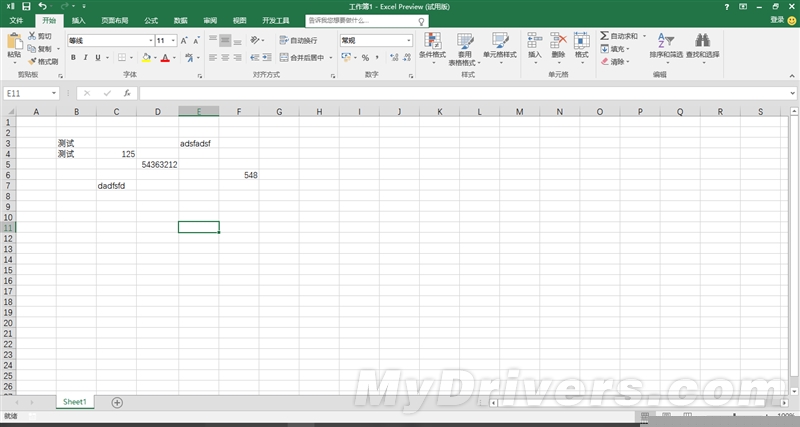Toggle Top Align for cell text
The width and height of the screenshot is (800, 427).
tap(213, 40)
